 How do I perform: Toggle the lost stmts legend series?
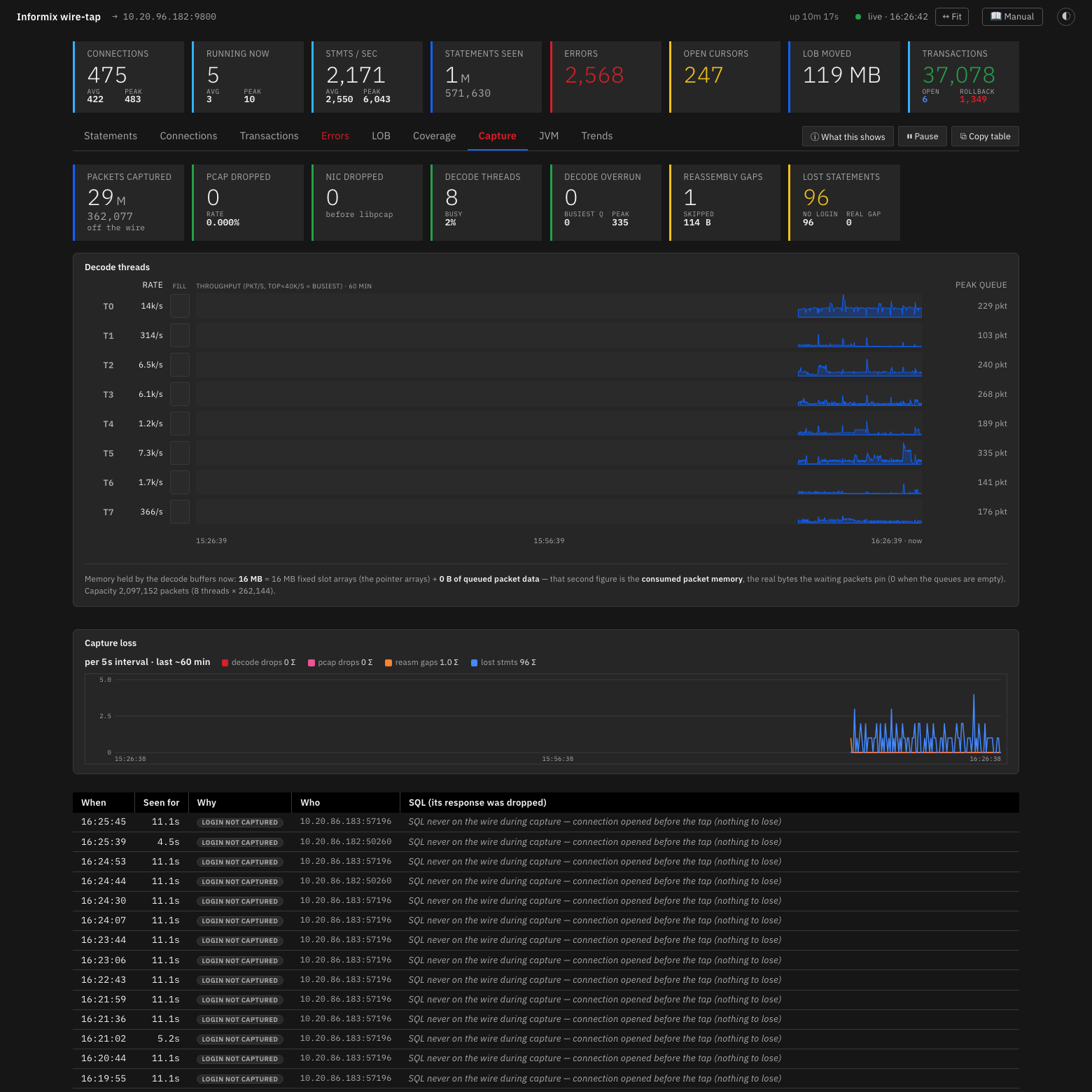click(503, 662)
